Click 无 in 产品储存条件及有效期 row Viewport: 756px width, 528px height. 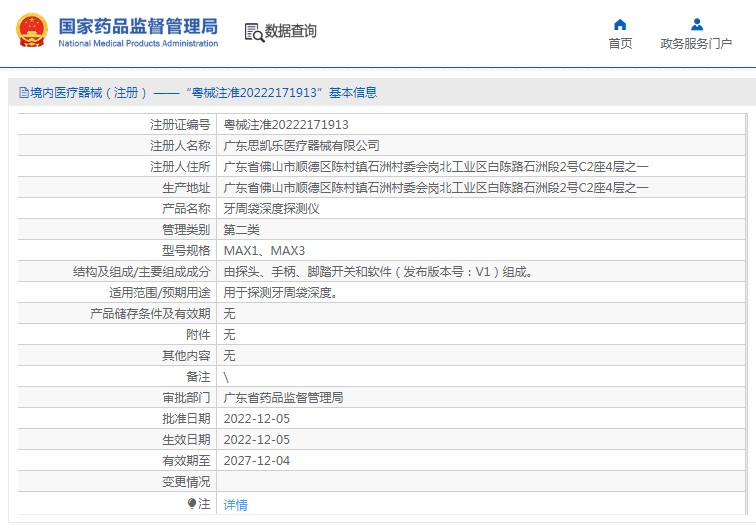point(230,314)
